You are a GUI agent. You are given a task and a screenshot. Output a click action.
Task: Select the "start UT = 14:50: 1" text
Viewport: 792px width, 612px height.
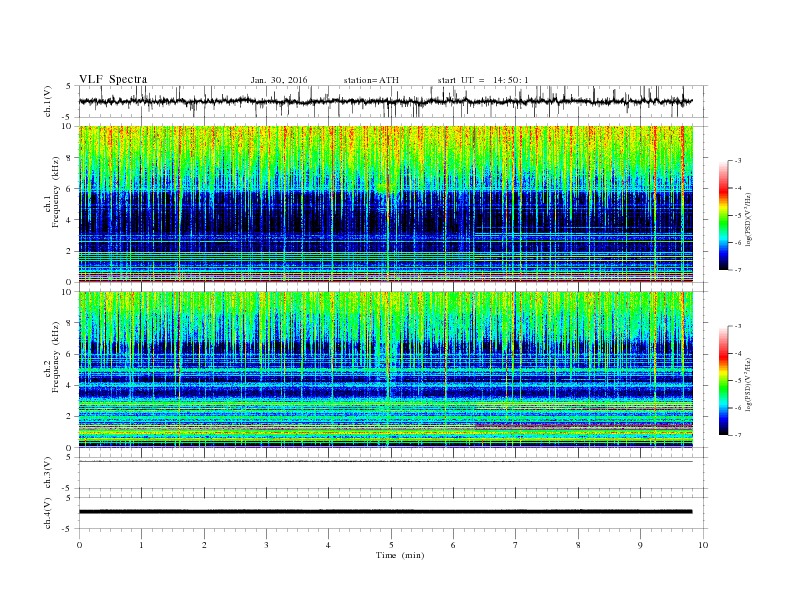point(483,80)
